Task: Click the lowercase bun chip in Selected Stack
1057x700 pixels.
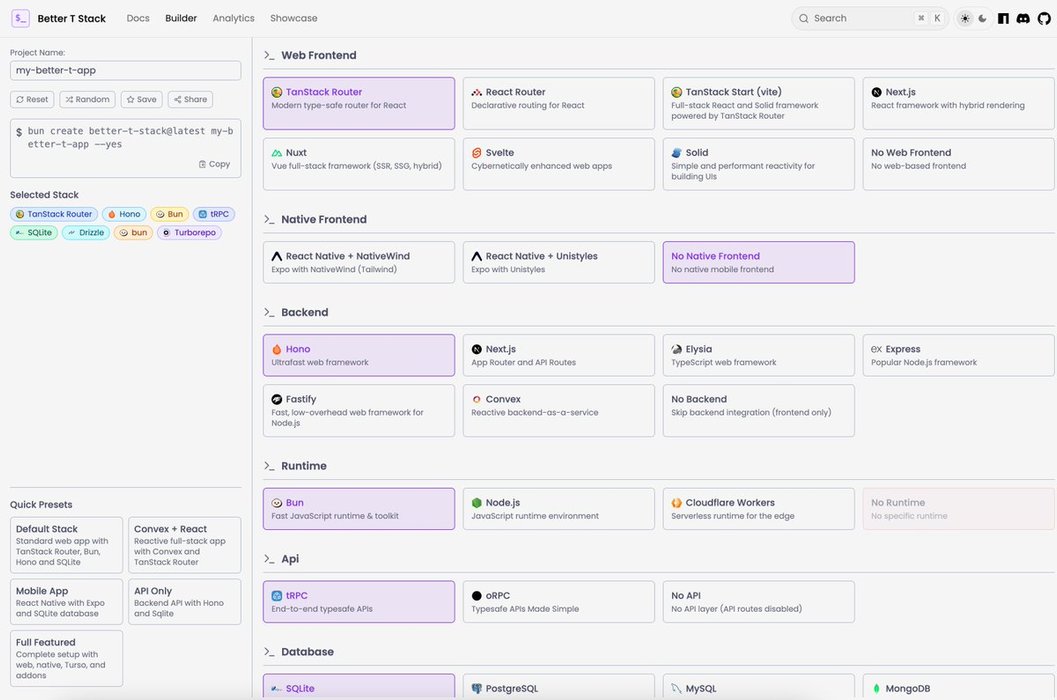Action: coord(133,233)
